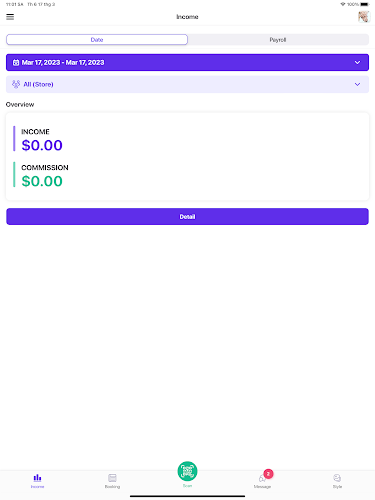Switch to the Date tab
Viewport: 375px width, 500px height.
(97, 40)
